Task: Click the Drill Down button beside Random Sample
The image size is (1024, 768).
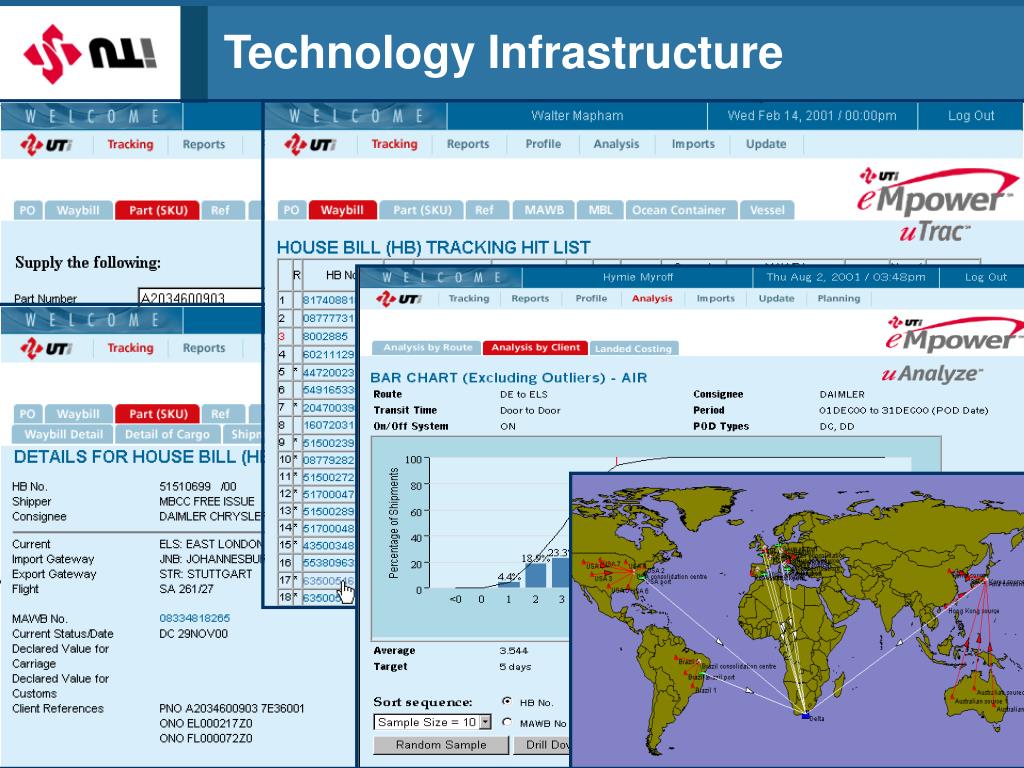Action: tap(542, 745)
